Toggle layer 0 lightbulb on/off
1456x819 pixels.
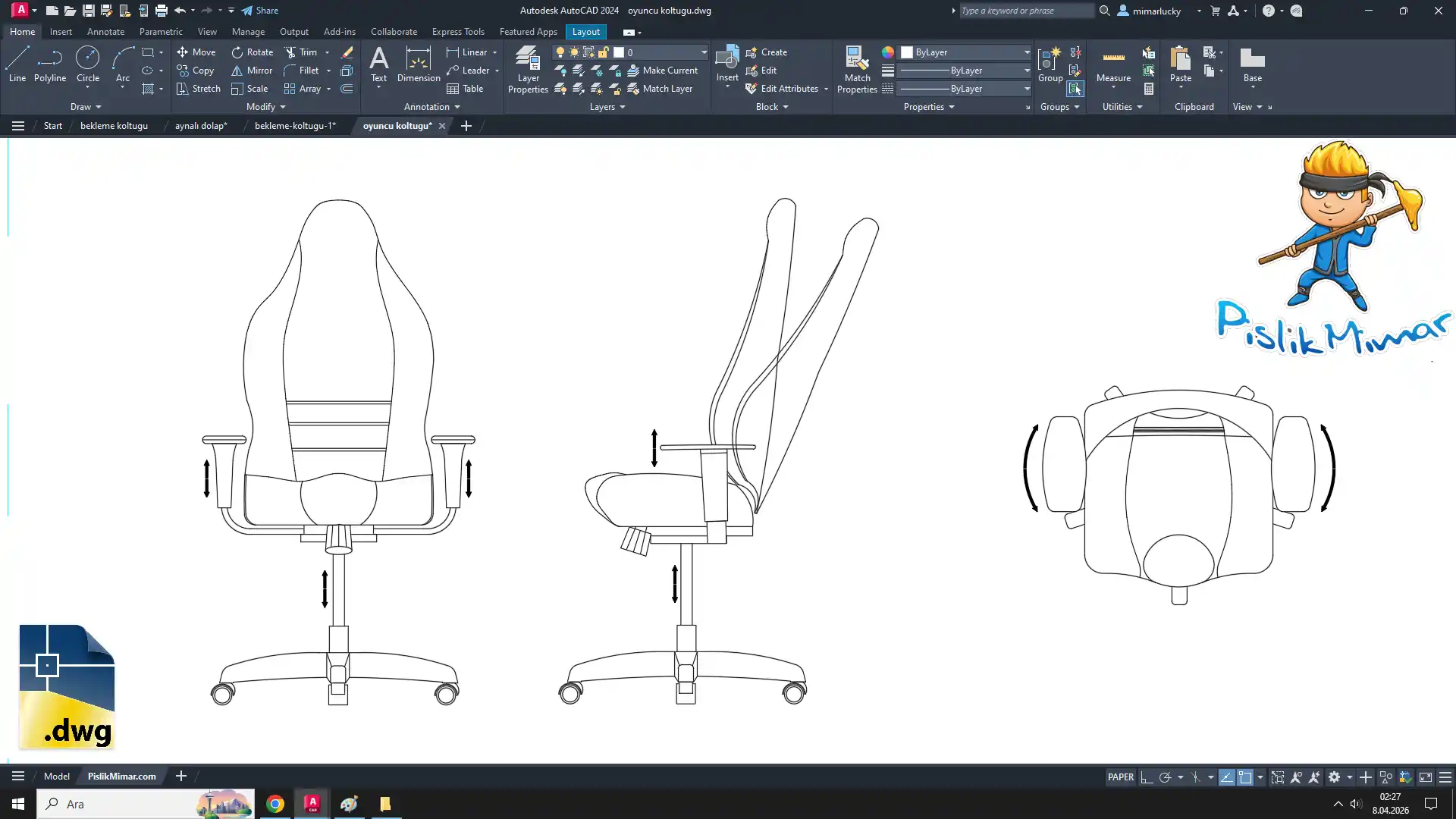[x=560, y=52]
